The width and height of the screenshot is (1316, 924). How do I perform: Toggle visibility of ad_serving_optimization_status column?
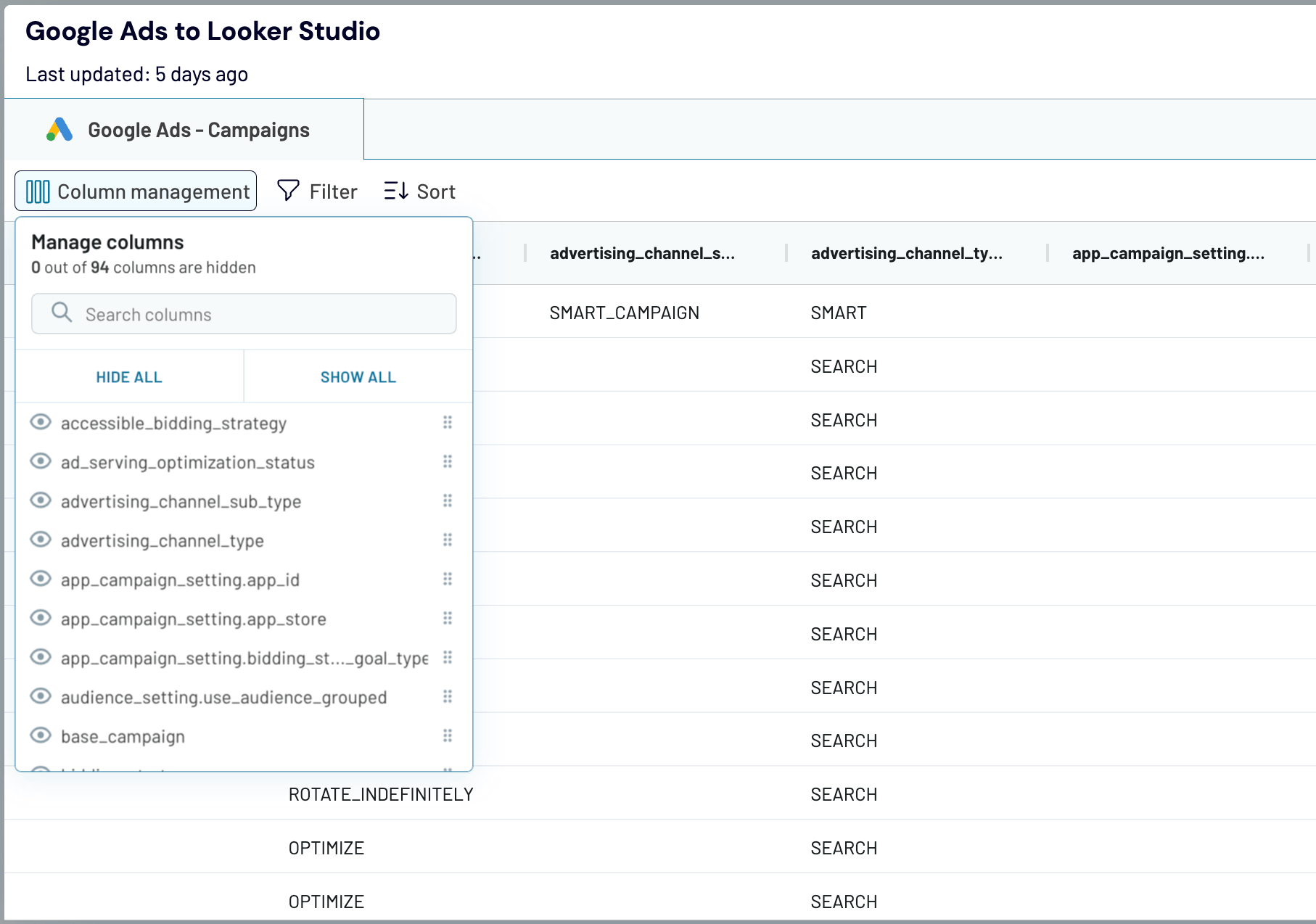[41, 461]
